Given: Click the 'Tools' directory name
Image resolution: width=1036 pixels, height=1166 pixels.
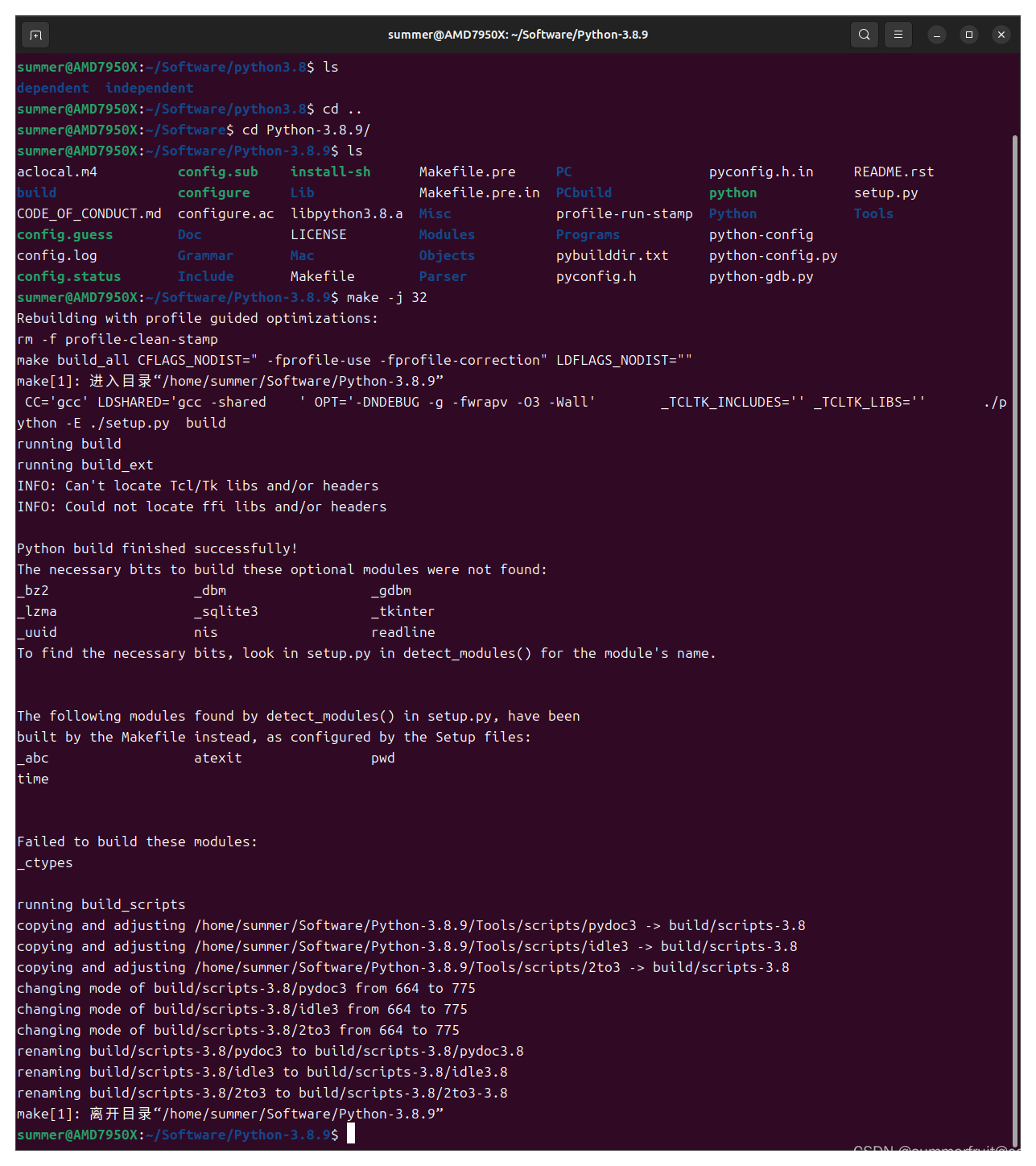Looking at the screenshot, I should 874,213.
